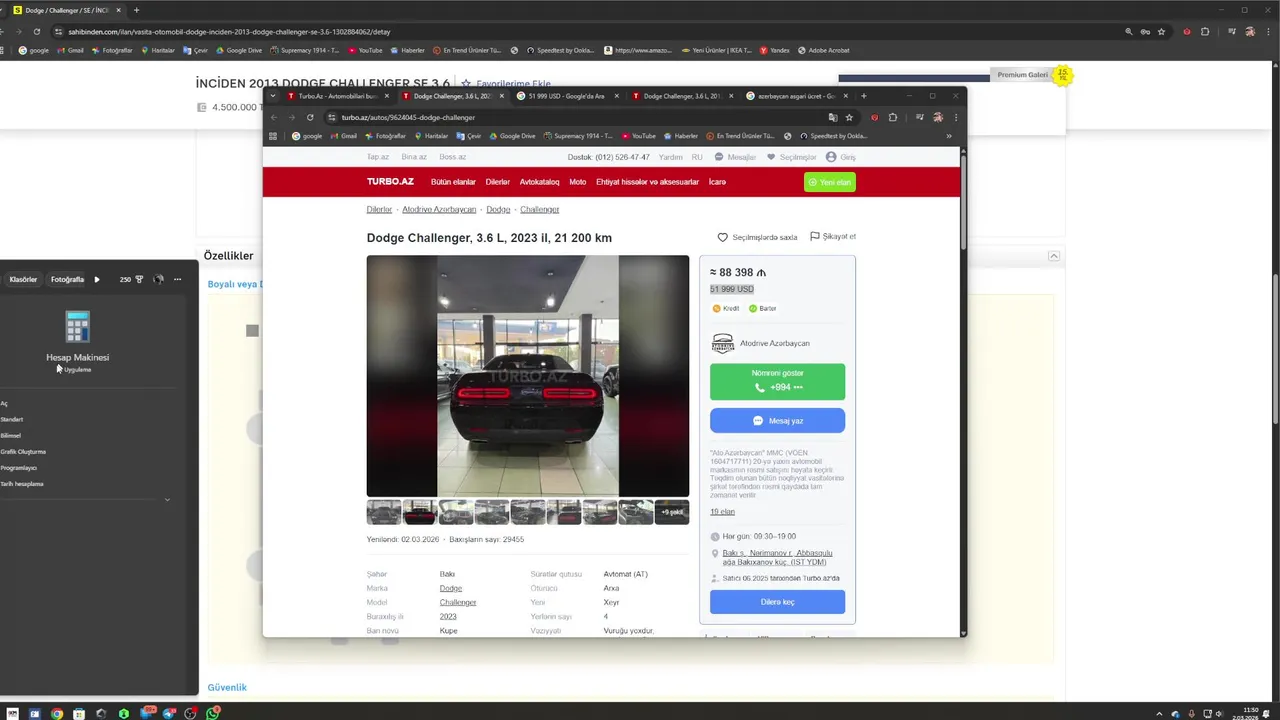Open the Hesap Makinesi calculator app
1280x720 pixels.
click(77, 340)
